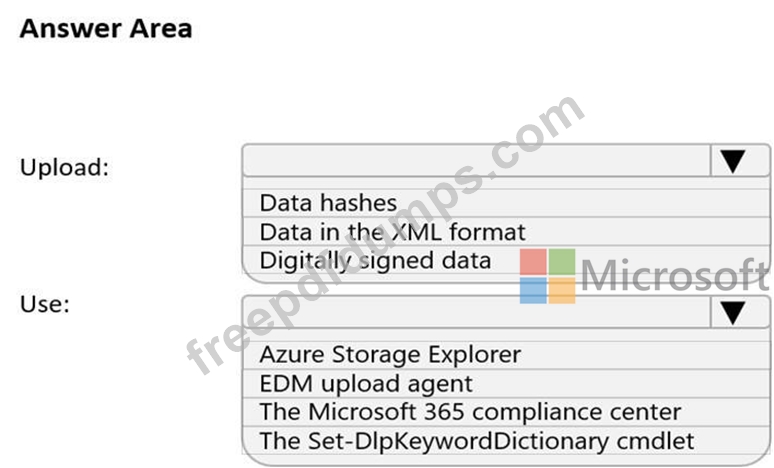
Task: Click the red square of the Microsoft logo
Action: tap(533, 262)
